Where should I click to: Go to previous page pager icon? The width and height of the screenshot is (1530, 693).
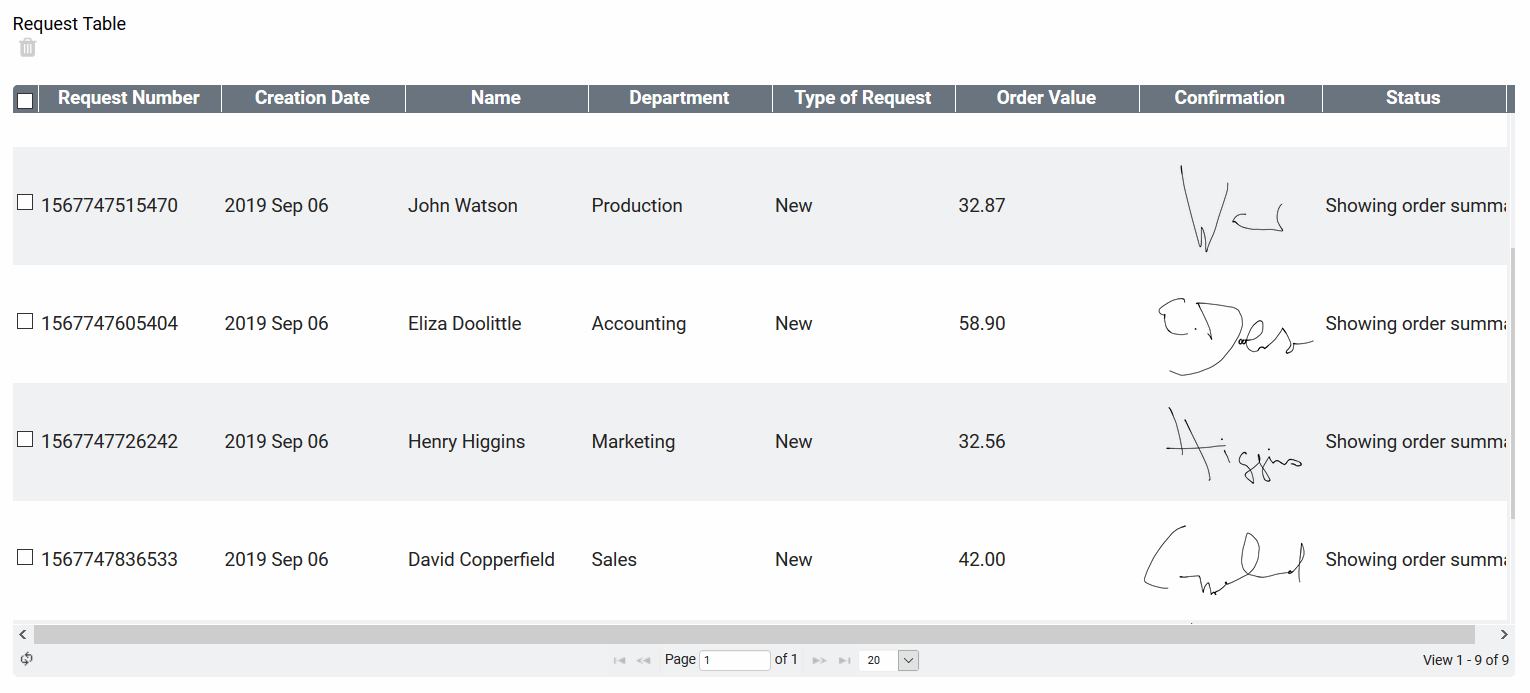coord(644,660)
